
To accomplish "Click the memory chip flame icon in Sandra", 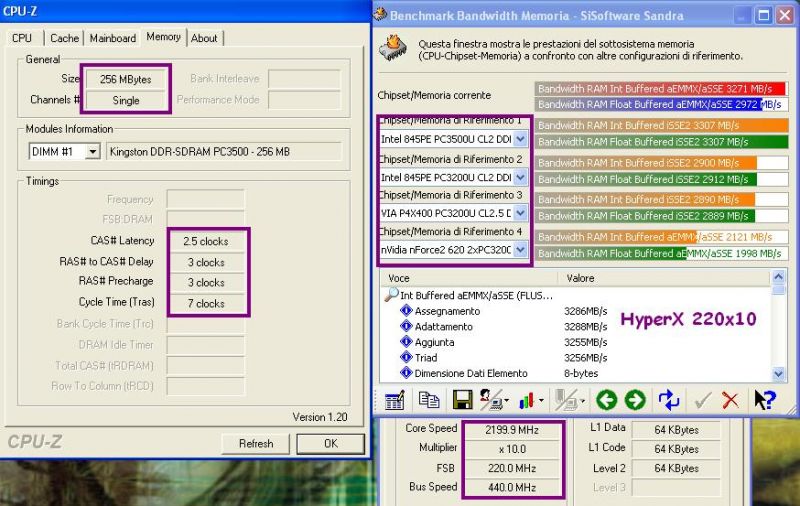I will click(x=393, y=47).
